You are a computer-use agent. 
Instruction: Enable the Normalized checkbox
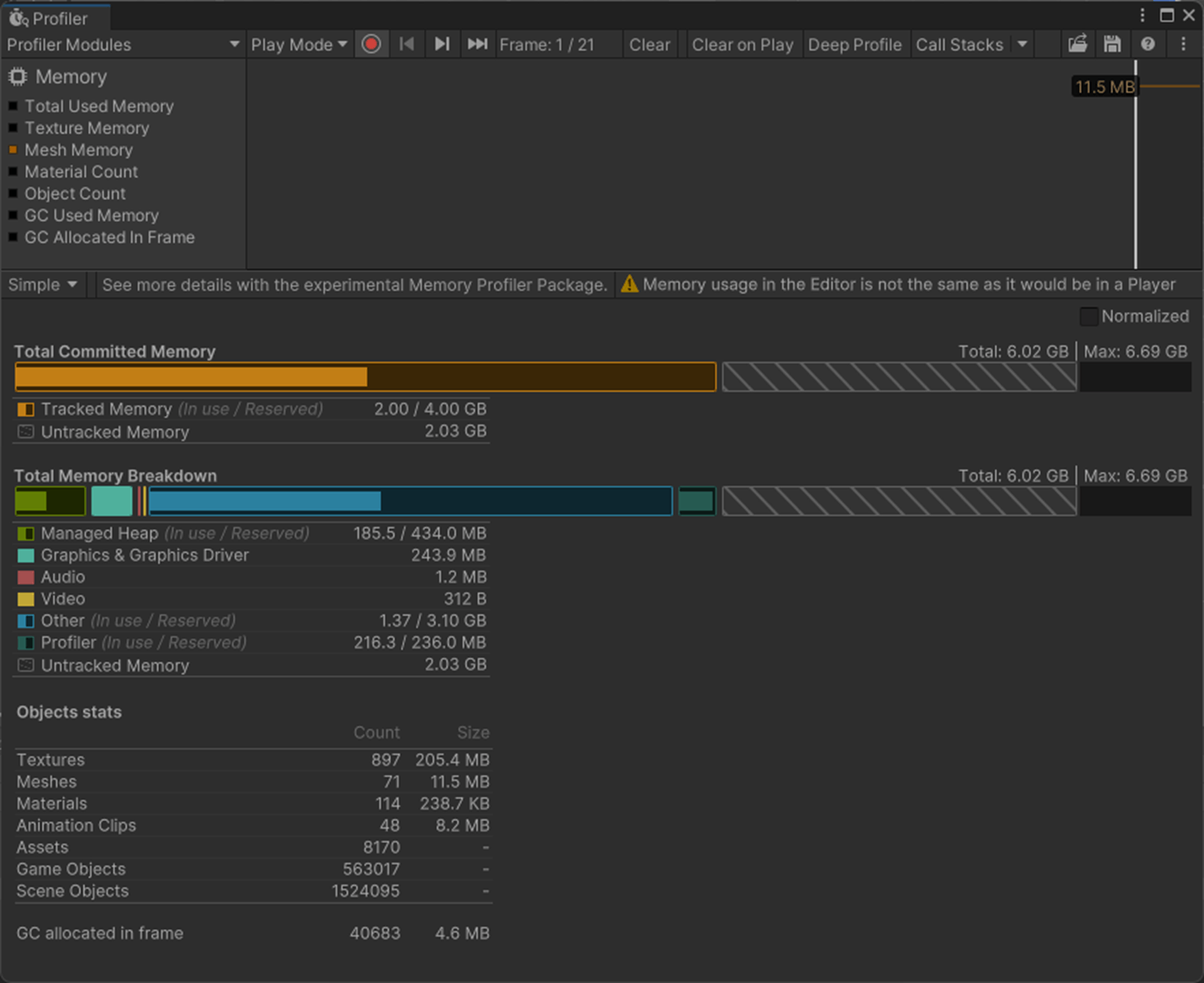pyautogui.click(x=1089, y=316)
